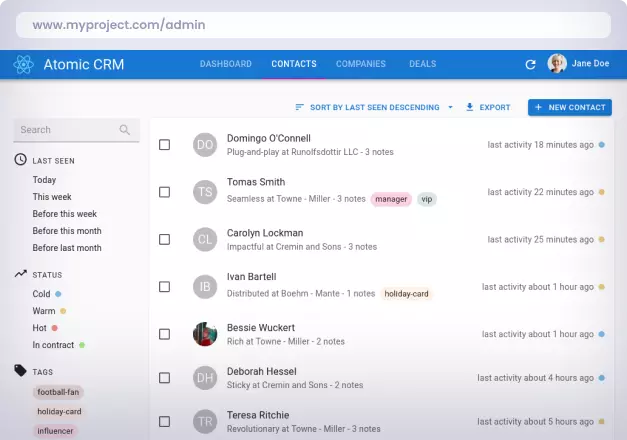Click the search magnifier icon
This screenshot has width=627, height=440.
pyautogui.click(x=125, y=129)
